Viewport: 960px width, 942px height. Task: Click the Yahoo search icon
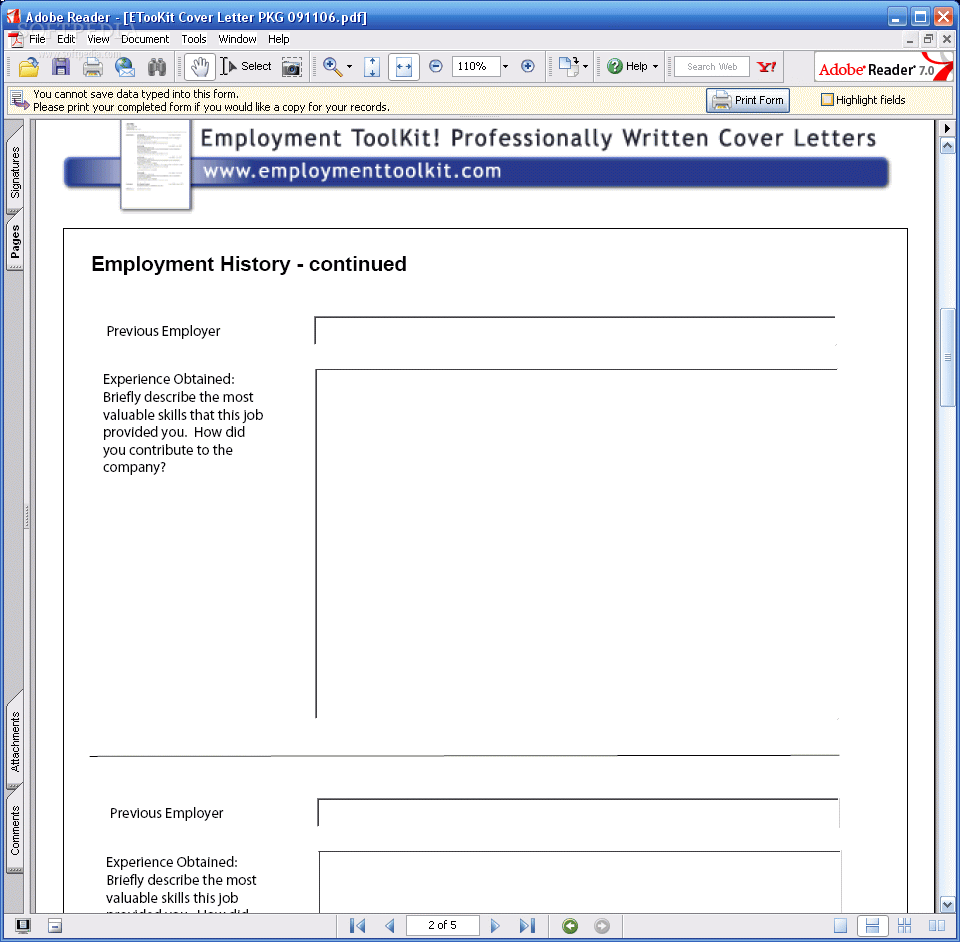767,67
